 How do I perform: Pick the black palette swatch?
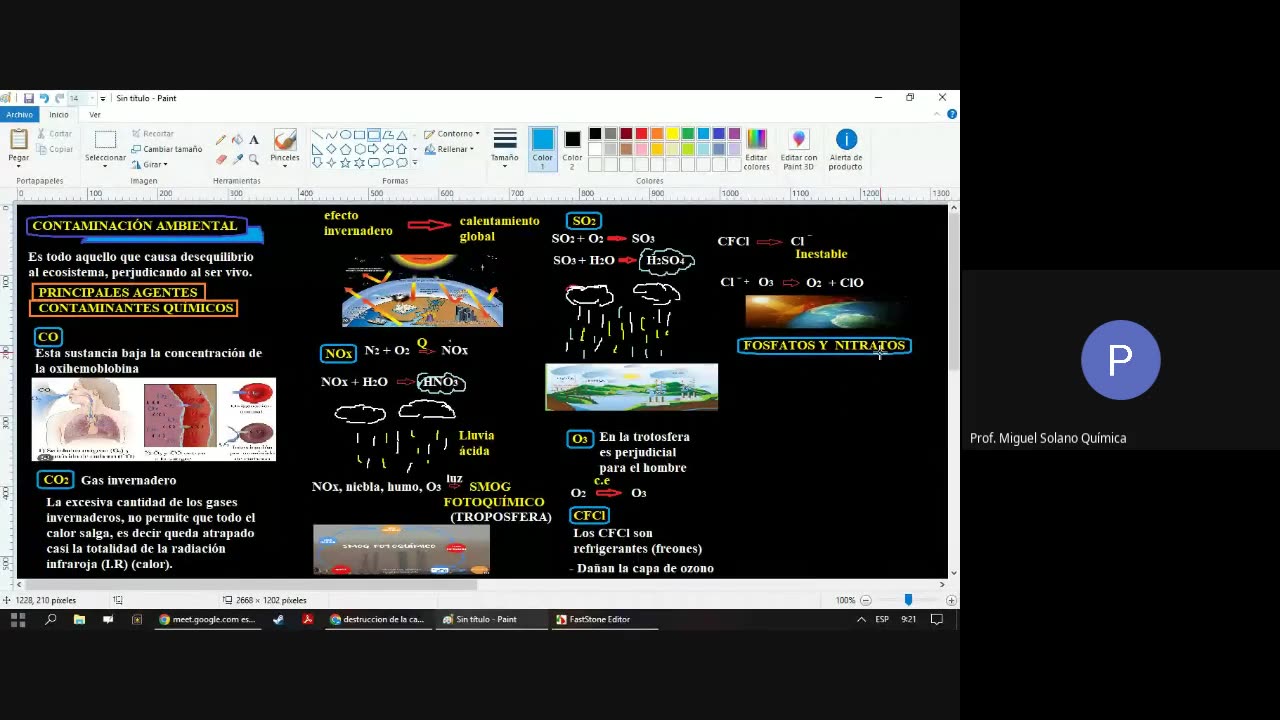tap(595, 134)
